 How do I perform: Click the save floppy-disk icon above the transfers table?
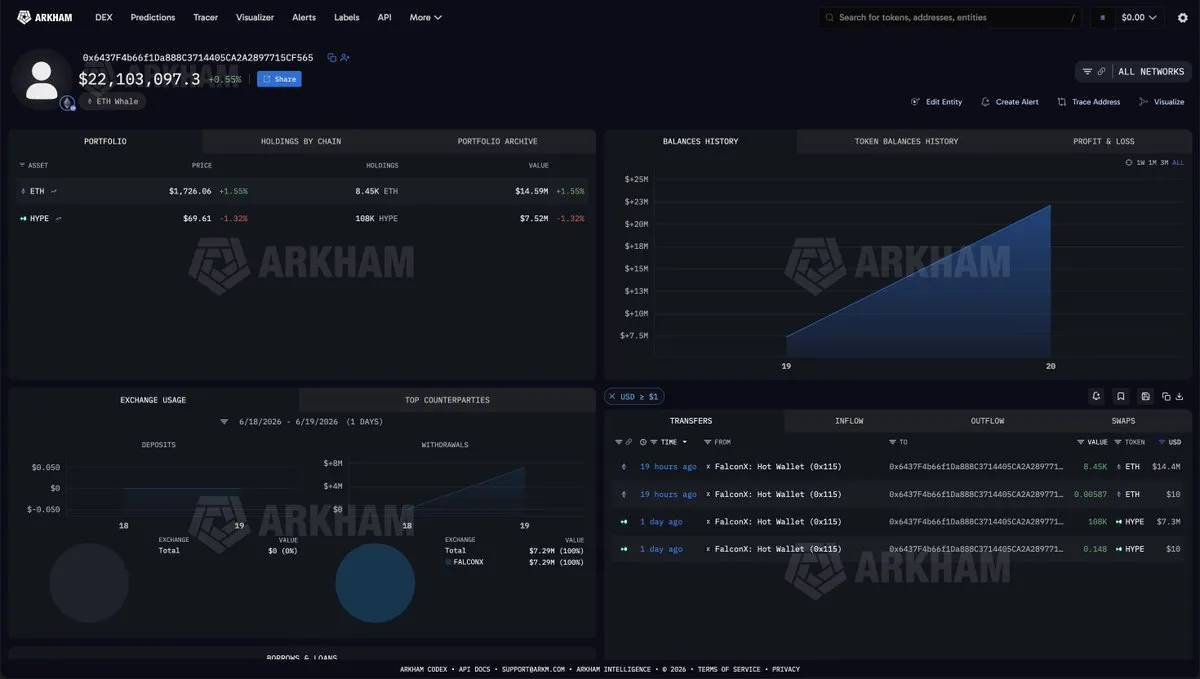(1146, 396)
